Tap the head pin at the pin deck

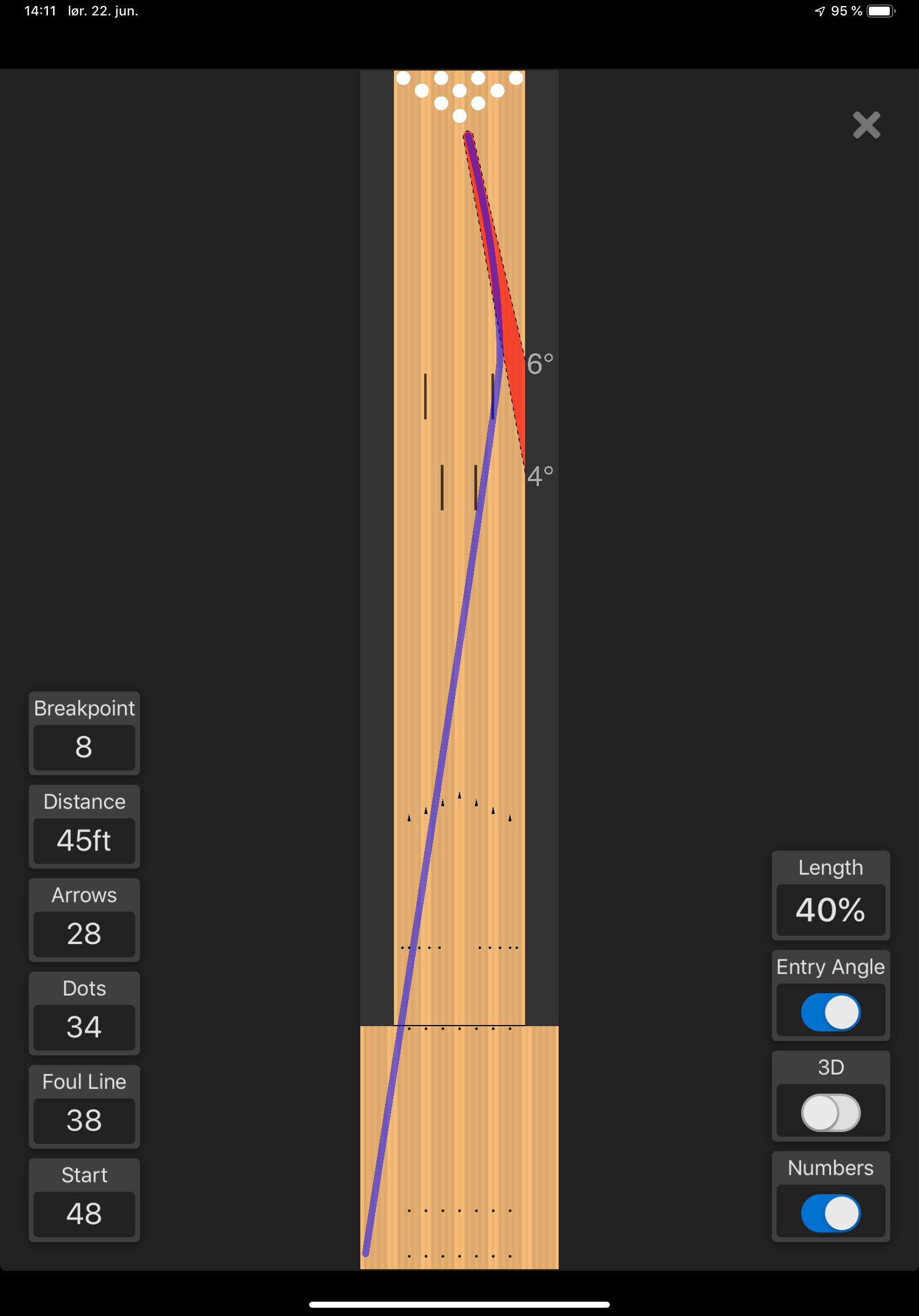click(459, 116)
